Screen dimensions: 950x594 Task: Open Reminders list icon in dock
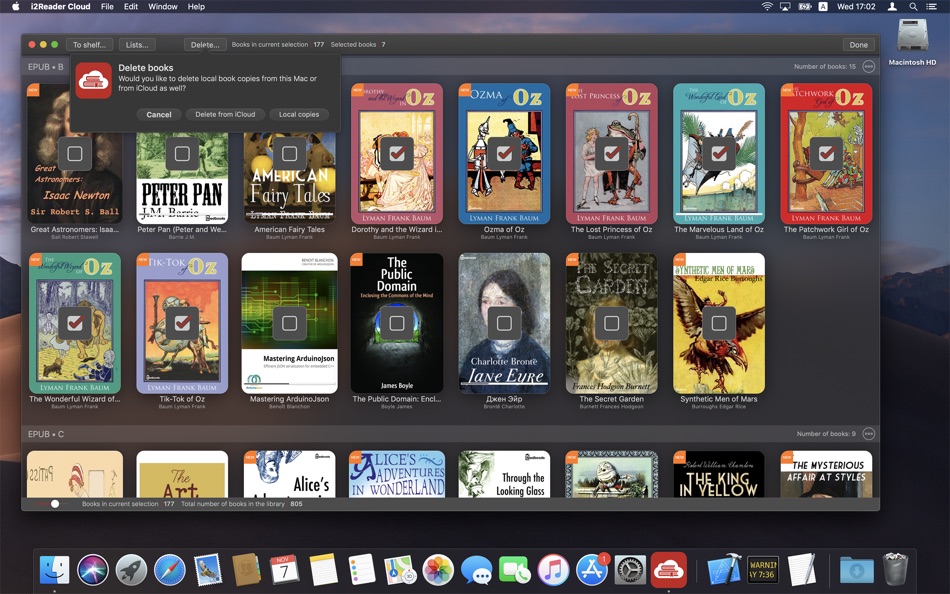362,570
